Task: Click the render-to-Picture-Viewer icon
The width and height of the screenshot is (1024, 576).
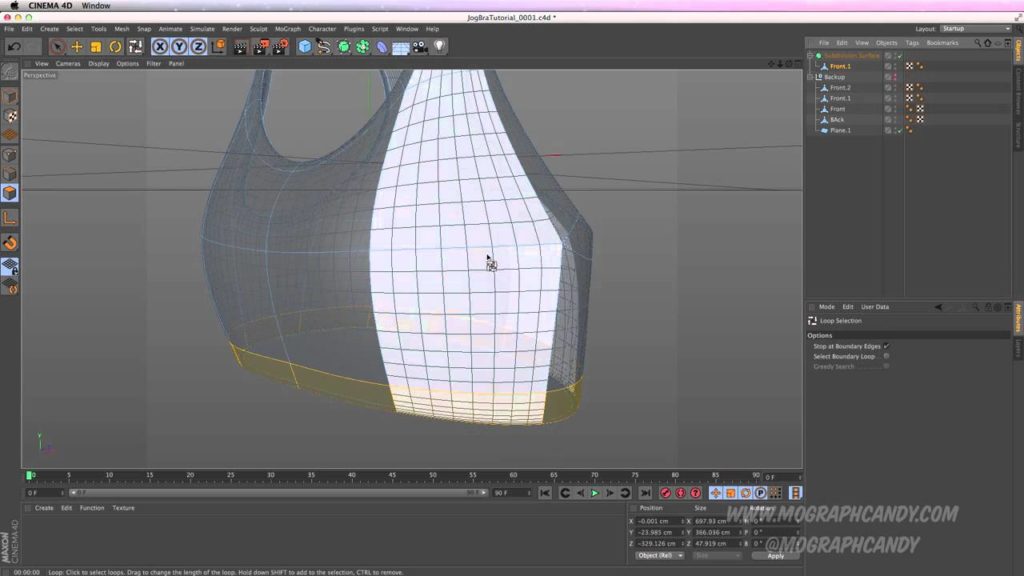Action: click(259, 44)
